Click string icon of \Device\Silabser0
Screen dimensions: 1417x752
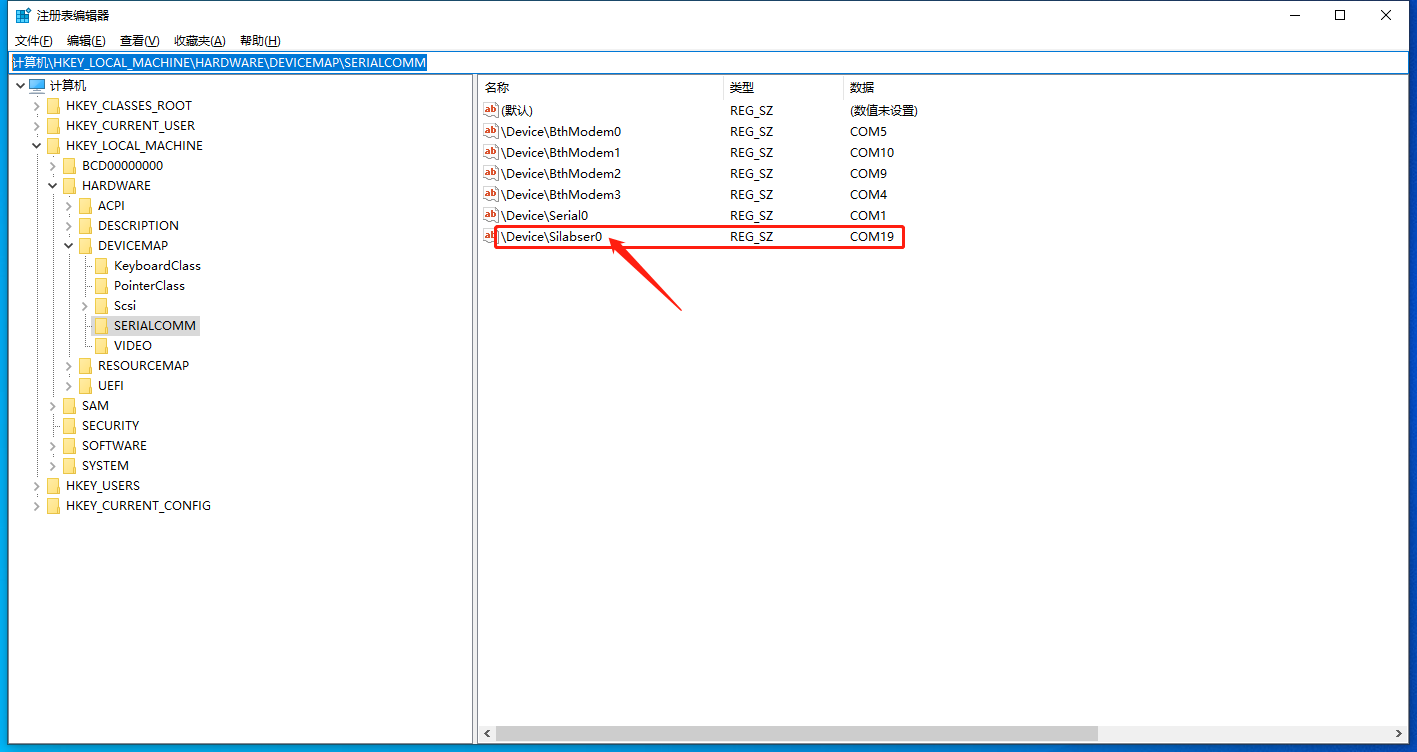coord(491,236)
